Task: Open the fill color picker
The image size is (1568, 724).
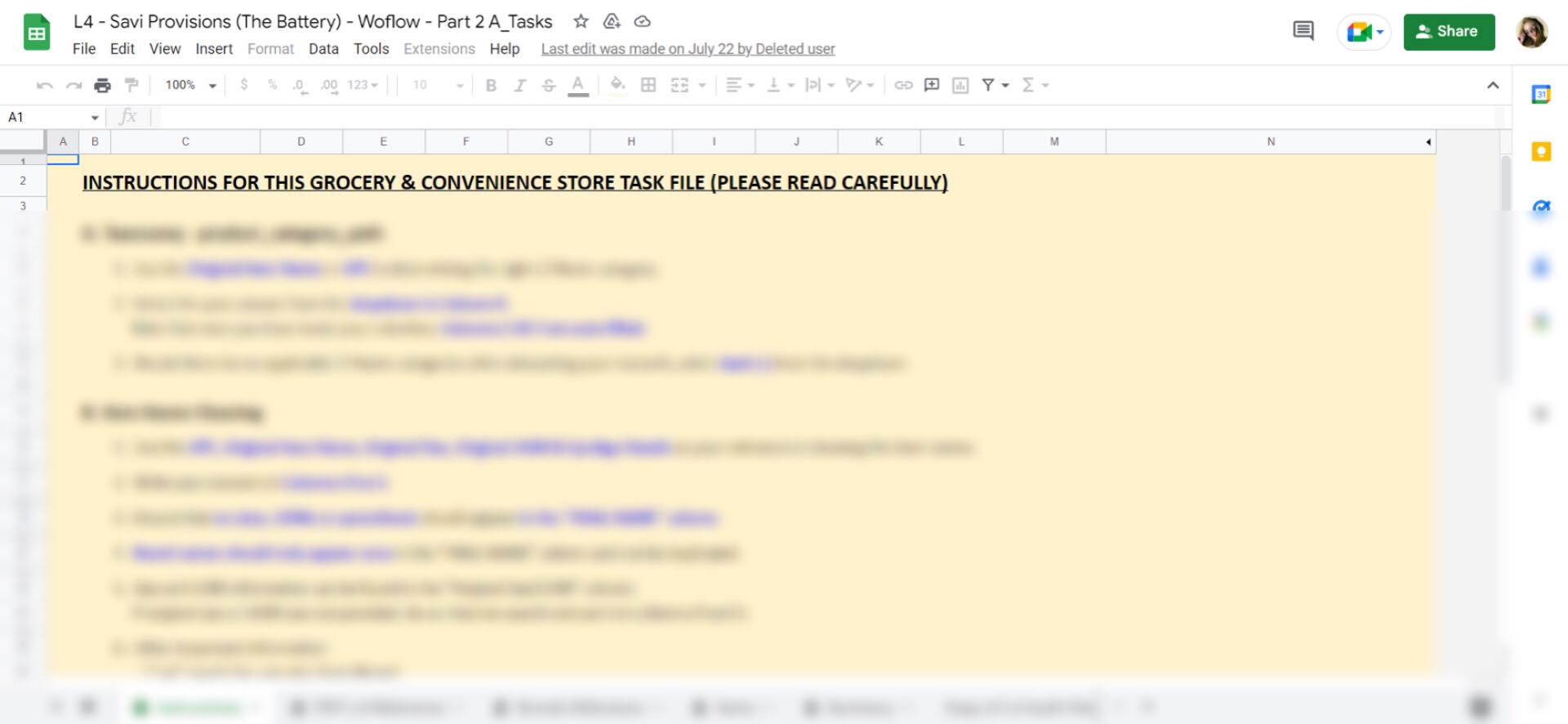Action: point(618,85)
